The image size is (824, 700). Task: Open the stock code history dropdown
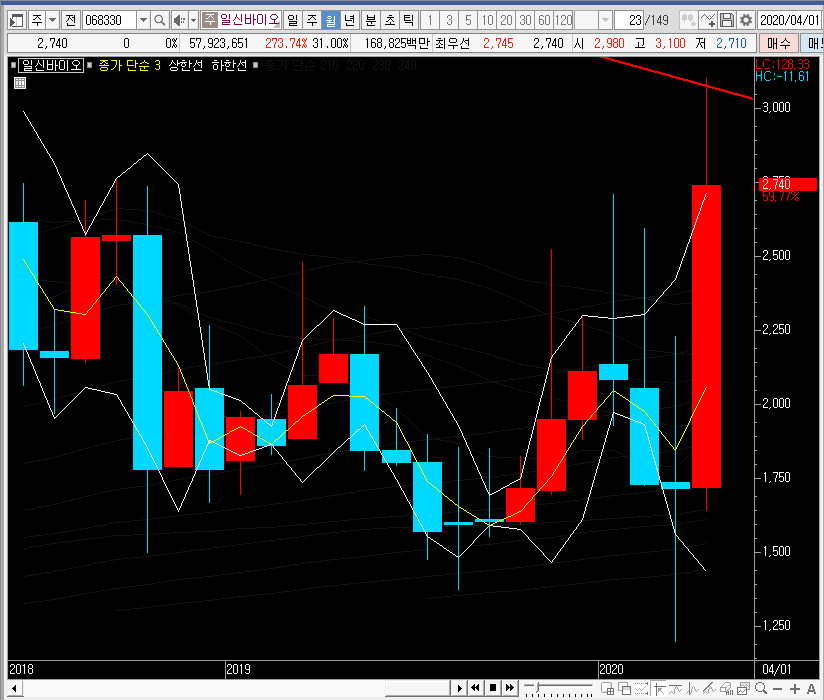tap(143, 20)
